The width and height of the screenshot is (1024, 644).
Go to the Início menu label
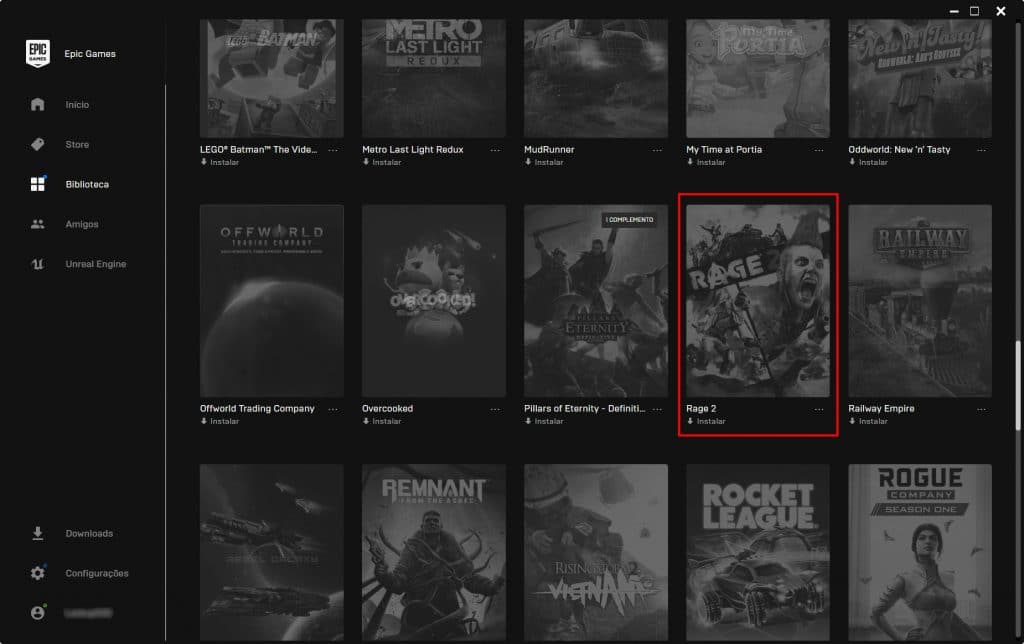click(x=77, y=105)
